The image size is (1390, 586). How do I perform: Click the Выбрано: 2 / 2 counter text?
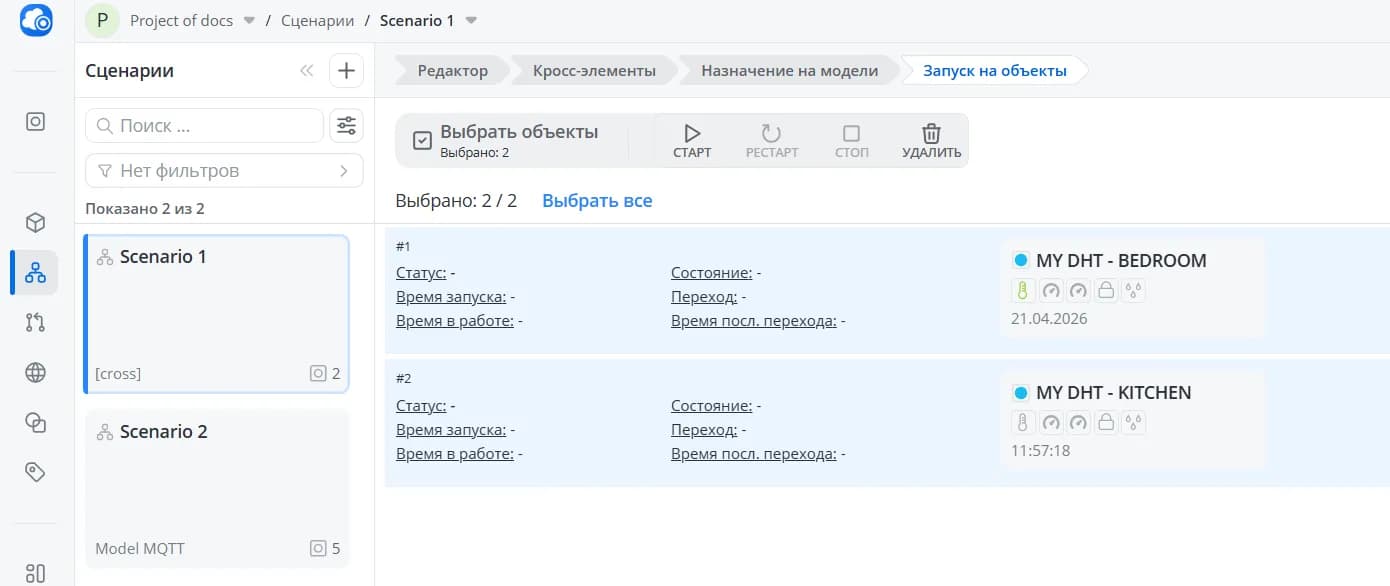pos(456,201)
